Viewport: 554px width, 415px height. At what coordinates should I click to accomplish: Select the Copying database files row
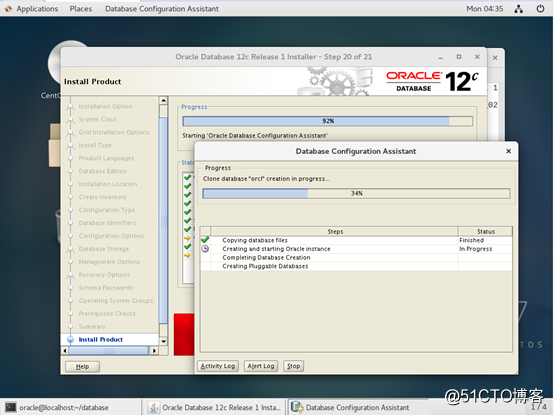click(x=356, y=240)
